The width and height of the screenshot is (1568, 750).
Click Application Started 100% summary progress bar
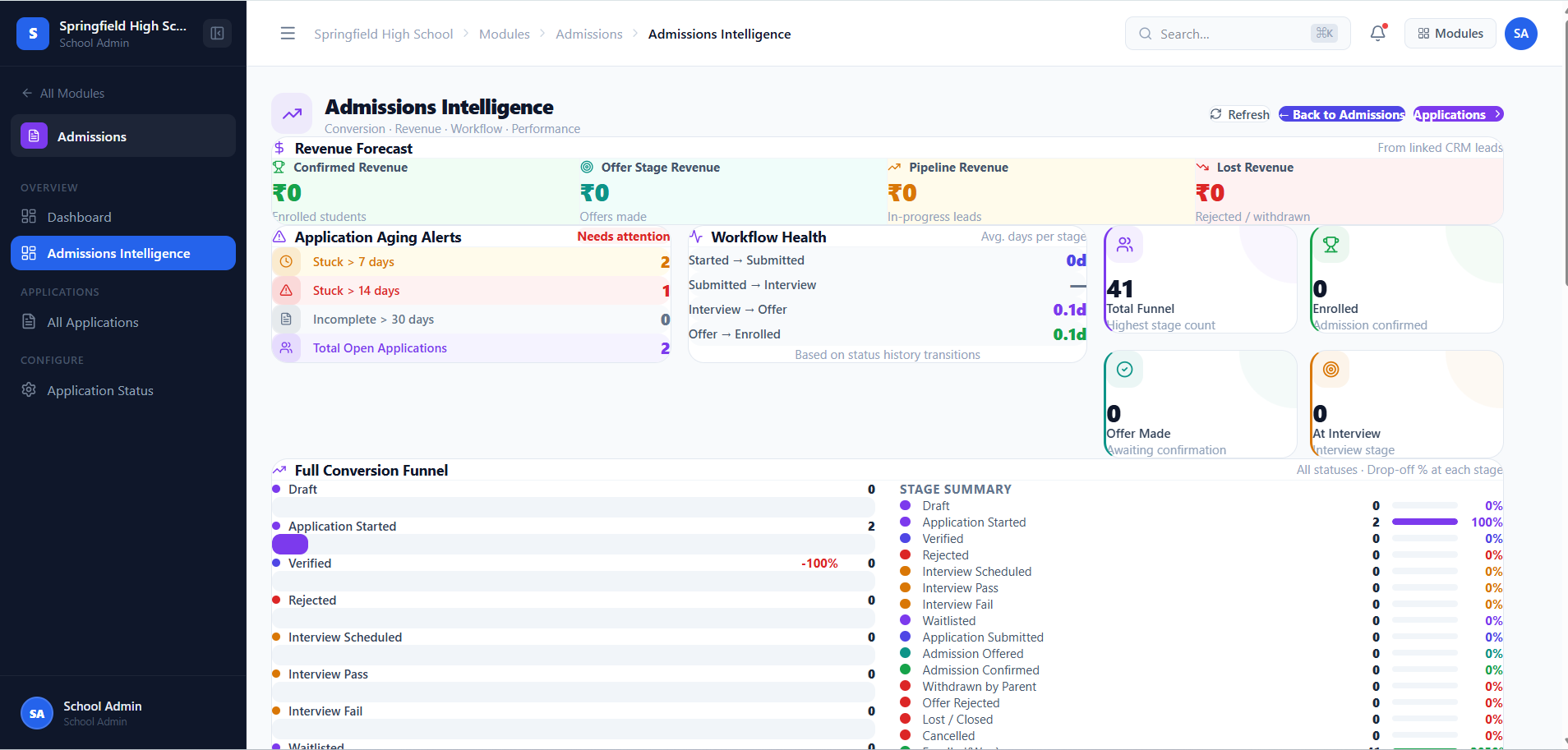coord(1425,522)
